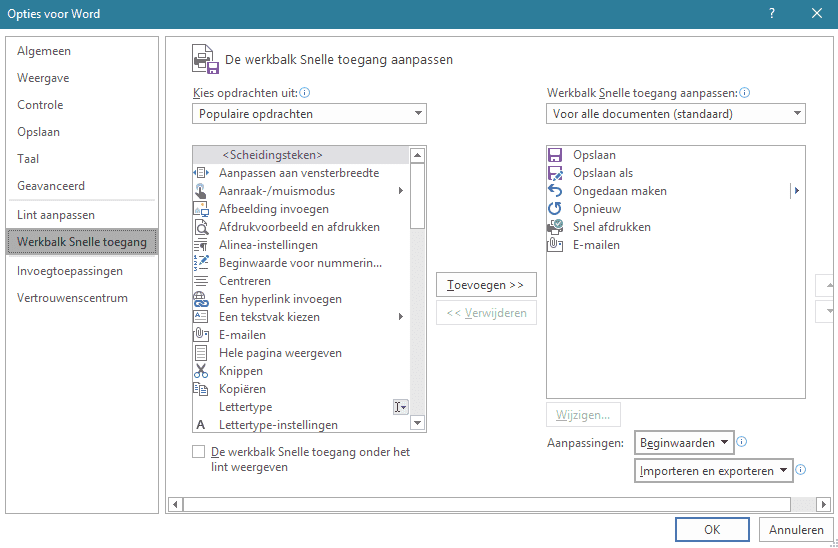Click the Snel afdrukken printer icon
Screen dimensions: 838x548
click(555, 227)
